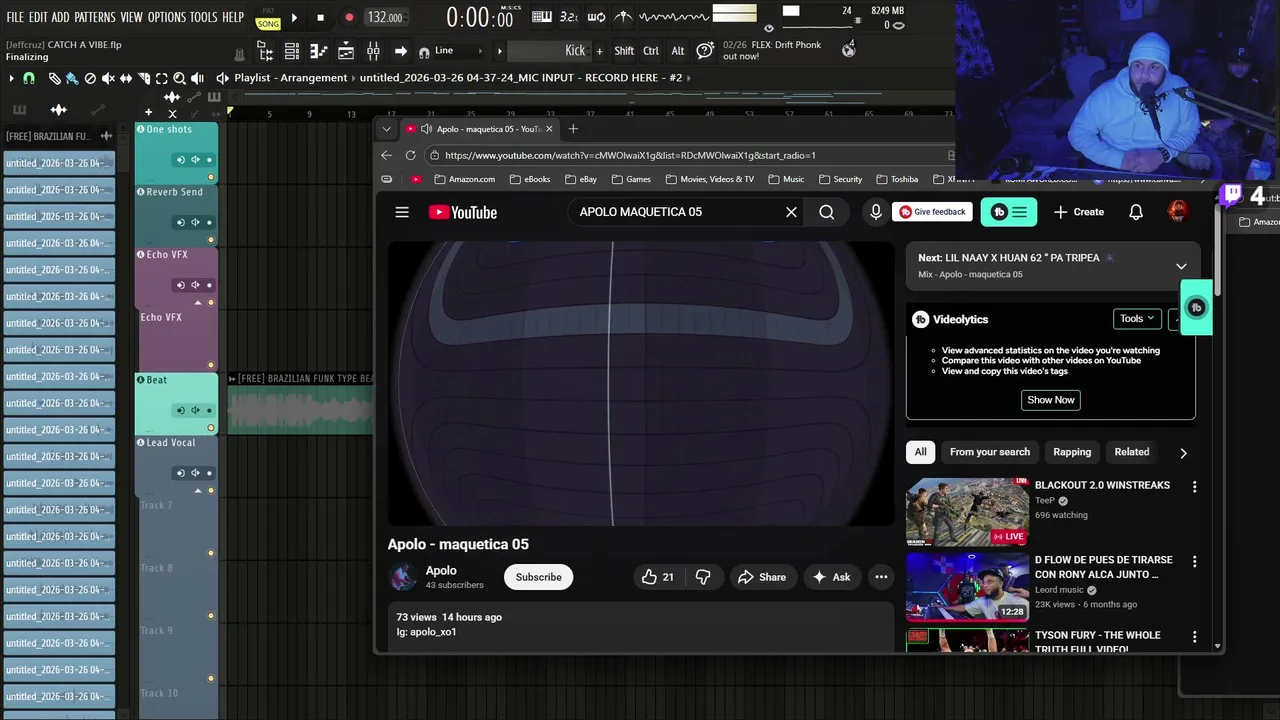Screen dimensions: 1280x720
Task: Select the Rapping filter chip
Action: (x=1072, y=452)
